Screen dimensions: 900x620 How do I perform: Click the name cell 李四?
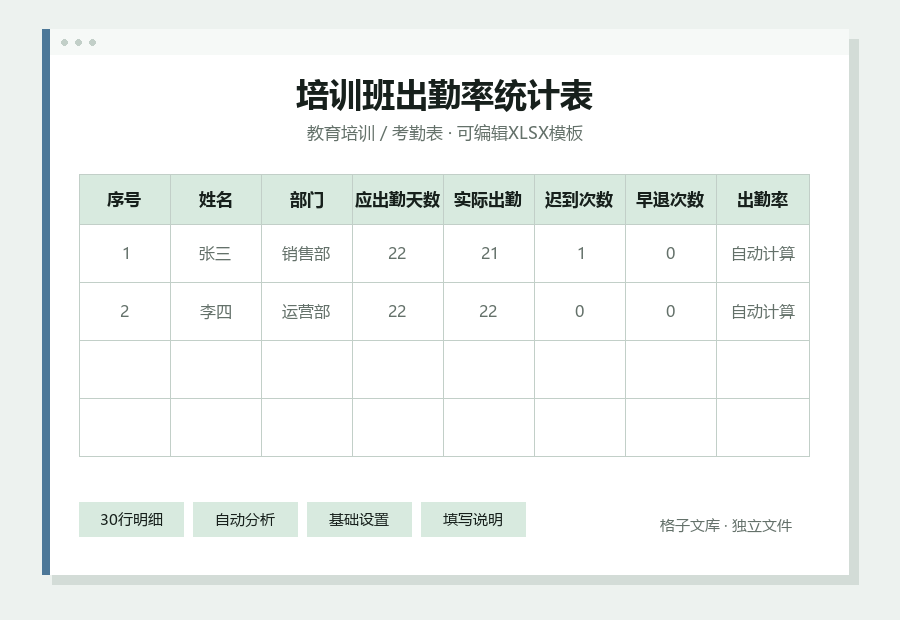pyautogui.click(x=216, y=312)
